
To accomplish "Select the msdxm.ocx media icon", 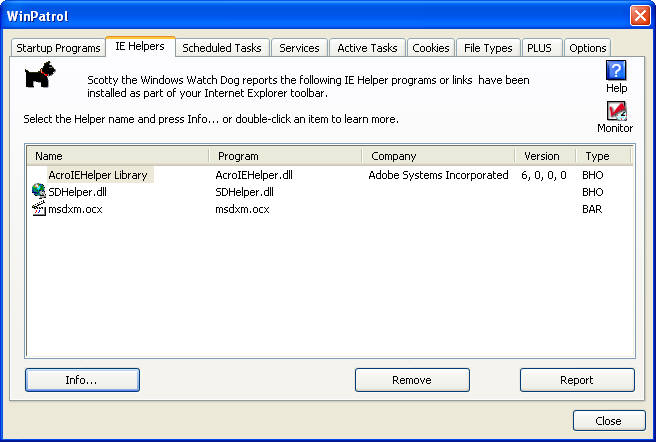I will 39,208.
